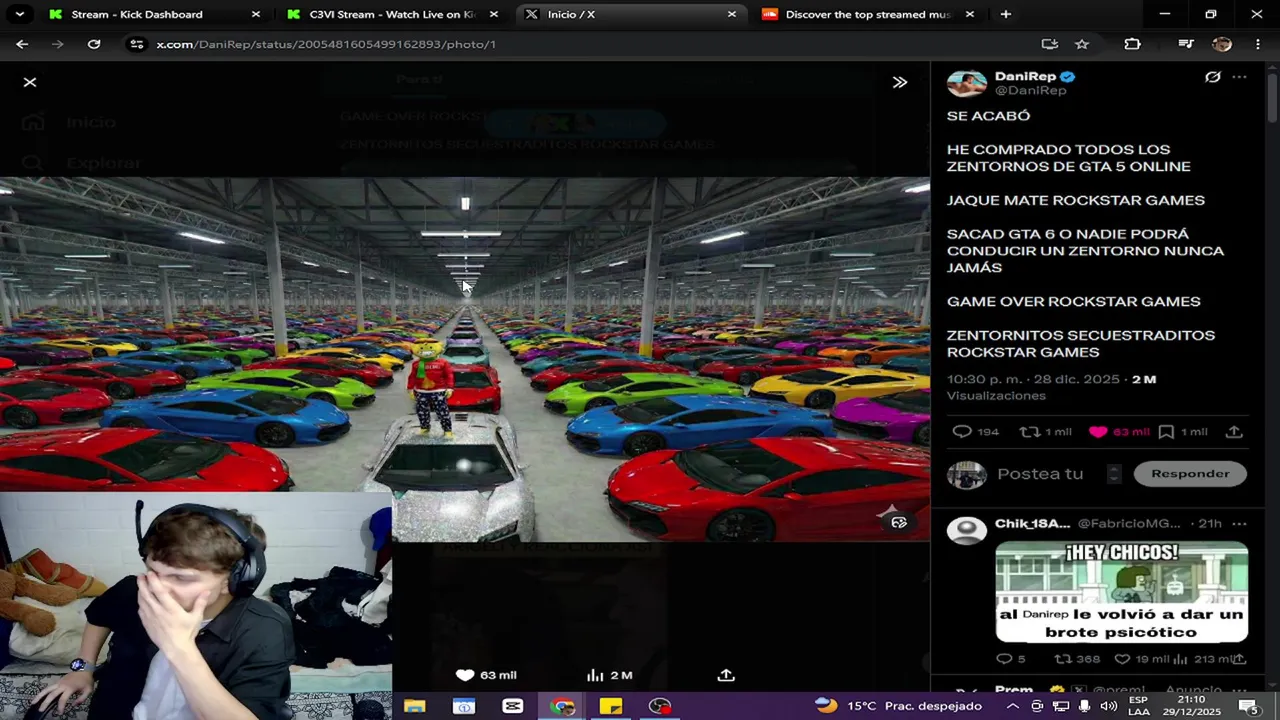Click the Responder button

pyautogui.click(x=1190, y=474)
